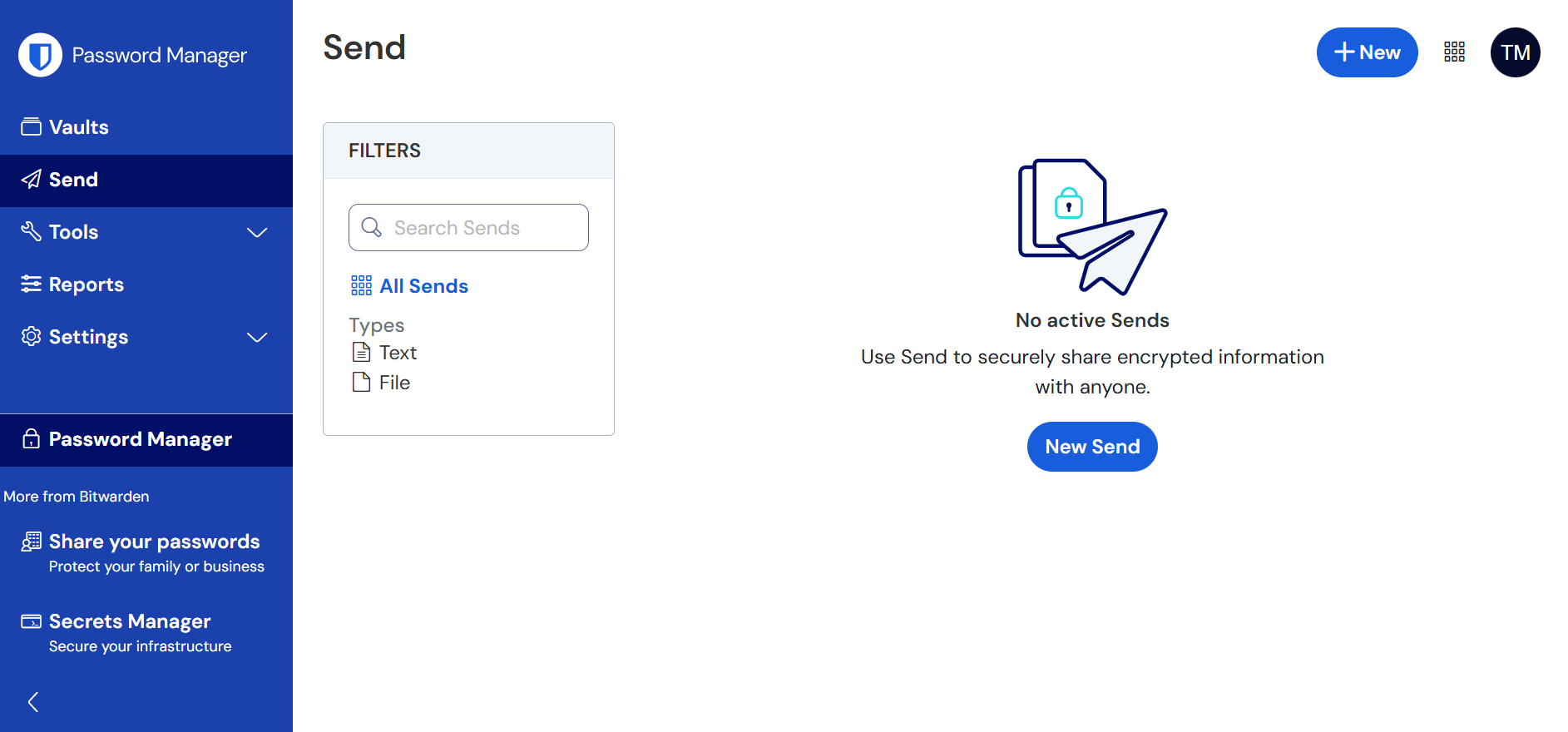Go to Password Manager product item
This screenshot has width=1568, height=732.
tap(140, 439)
